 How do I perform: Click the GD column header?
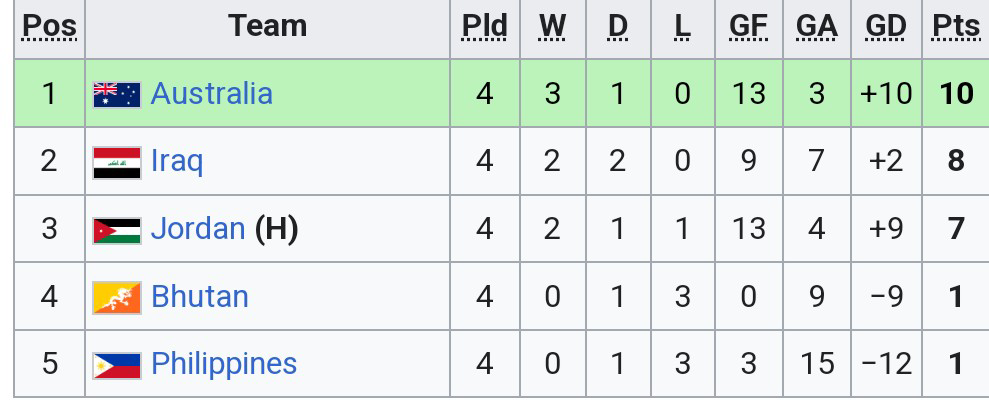pos(885,27)
